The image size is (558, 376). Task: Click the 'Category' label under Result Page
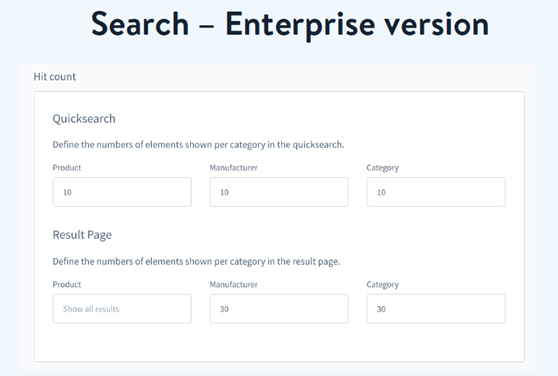click(383, 285)
